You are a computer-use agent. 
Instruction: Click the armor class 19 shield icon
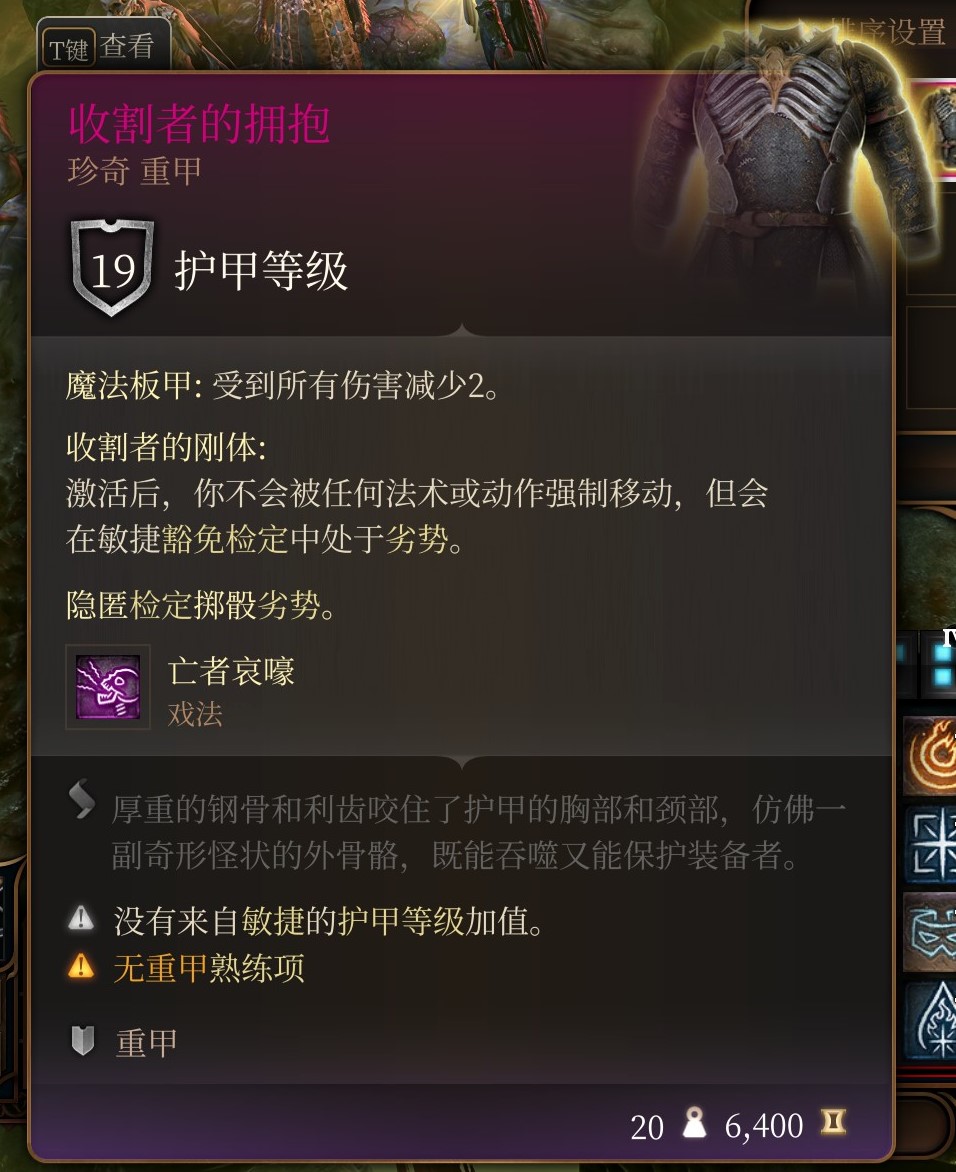point(113,268)
